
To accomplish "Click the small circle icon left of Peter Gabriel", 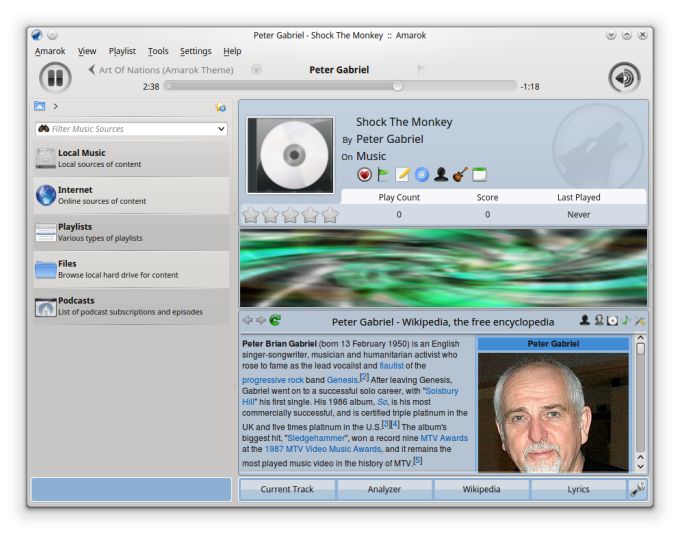I will 256,69.
